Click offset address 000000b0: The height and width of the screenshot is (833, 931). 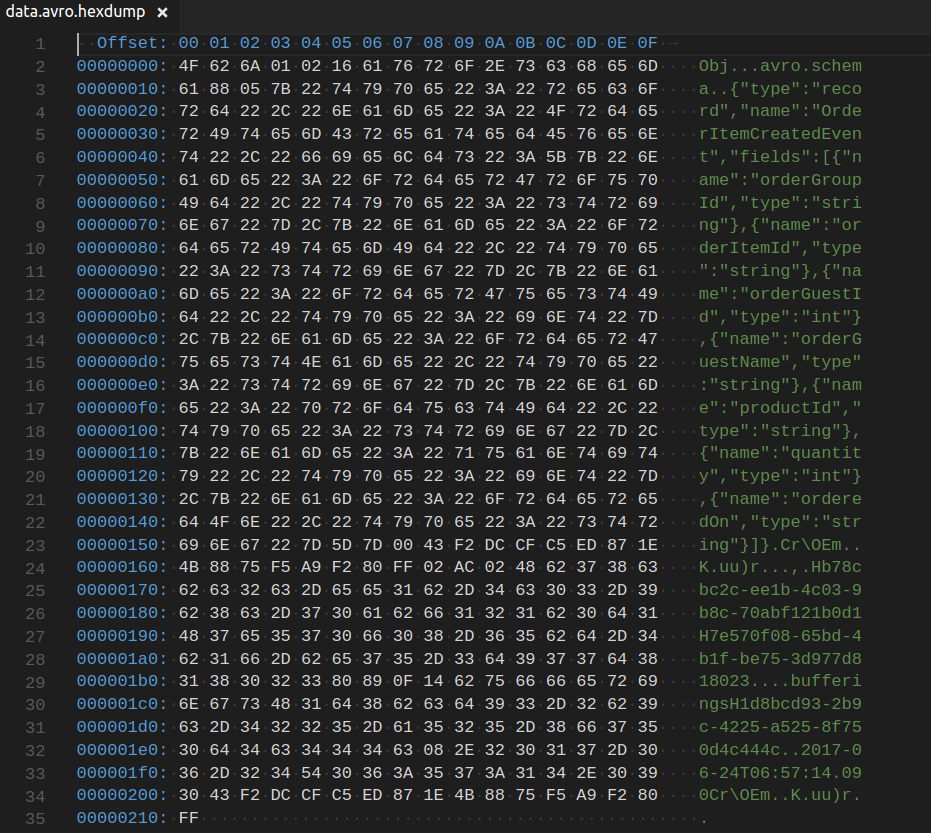coord(122,317)
